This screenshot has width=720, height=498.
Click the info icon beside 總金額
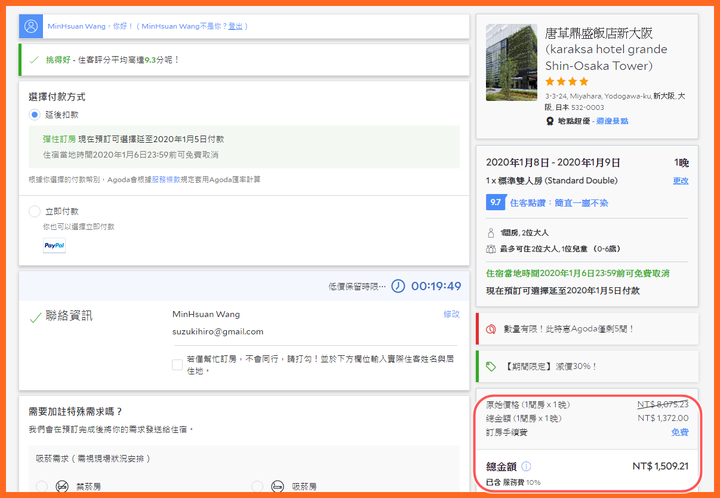click(x=526, y=466)
